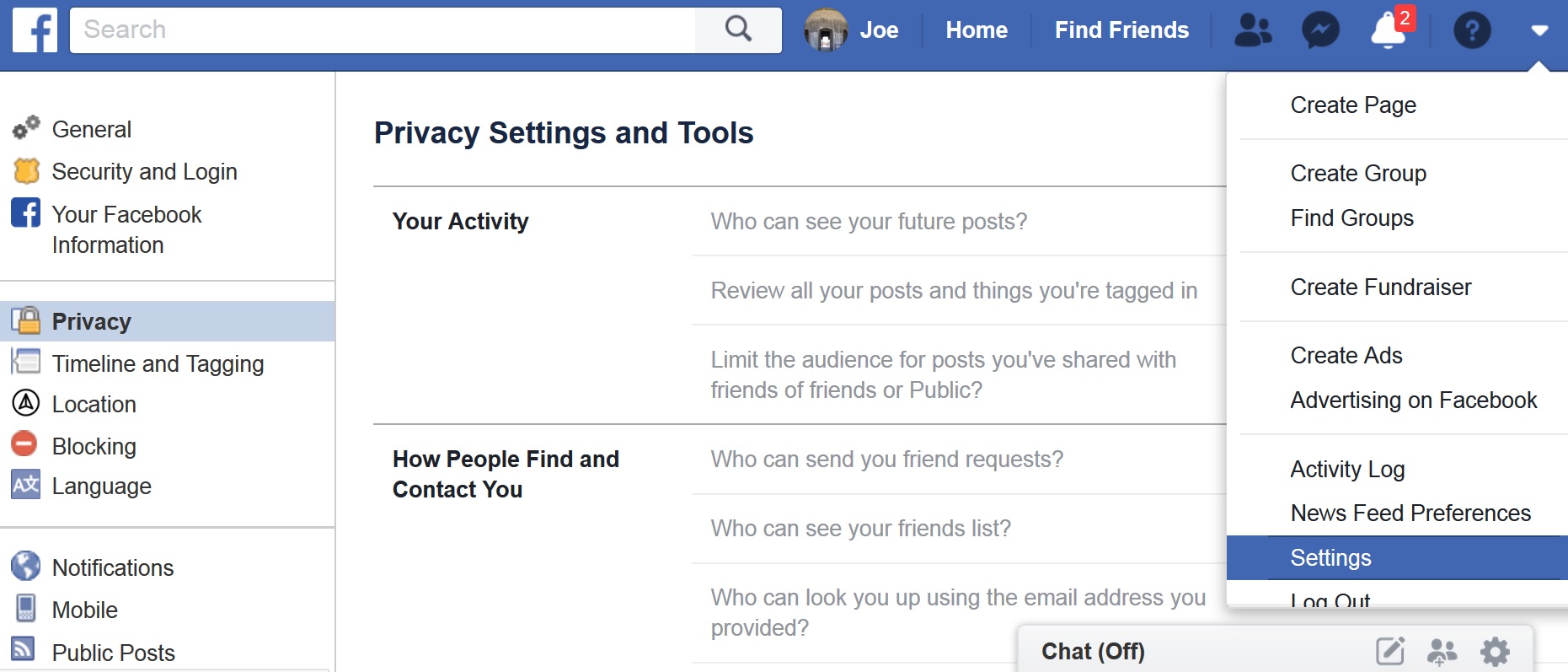Click in the Search input field
Viewport: 1568px width, 672px height.
[383, 30]
